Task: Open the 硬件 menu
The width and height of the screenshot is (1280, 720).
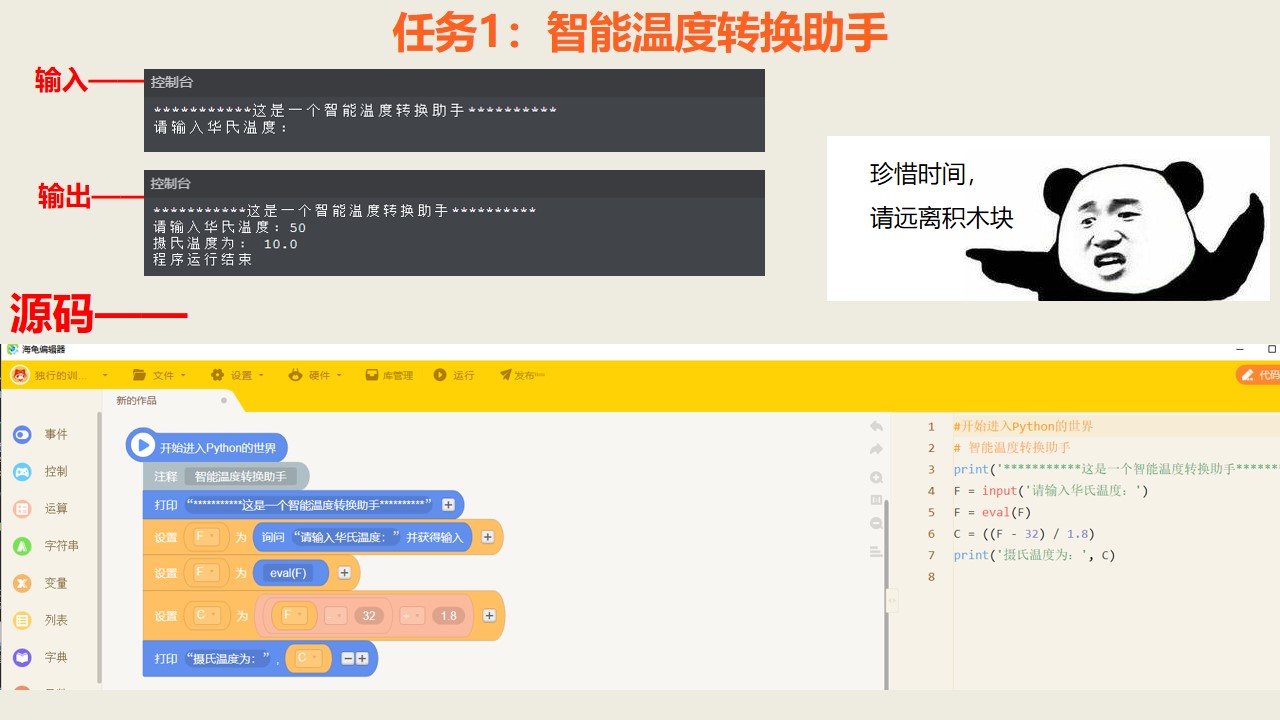Action: point(315,375)
